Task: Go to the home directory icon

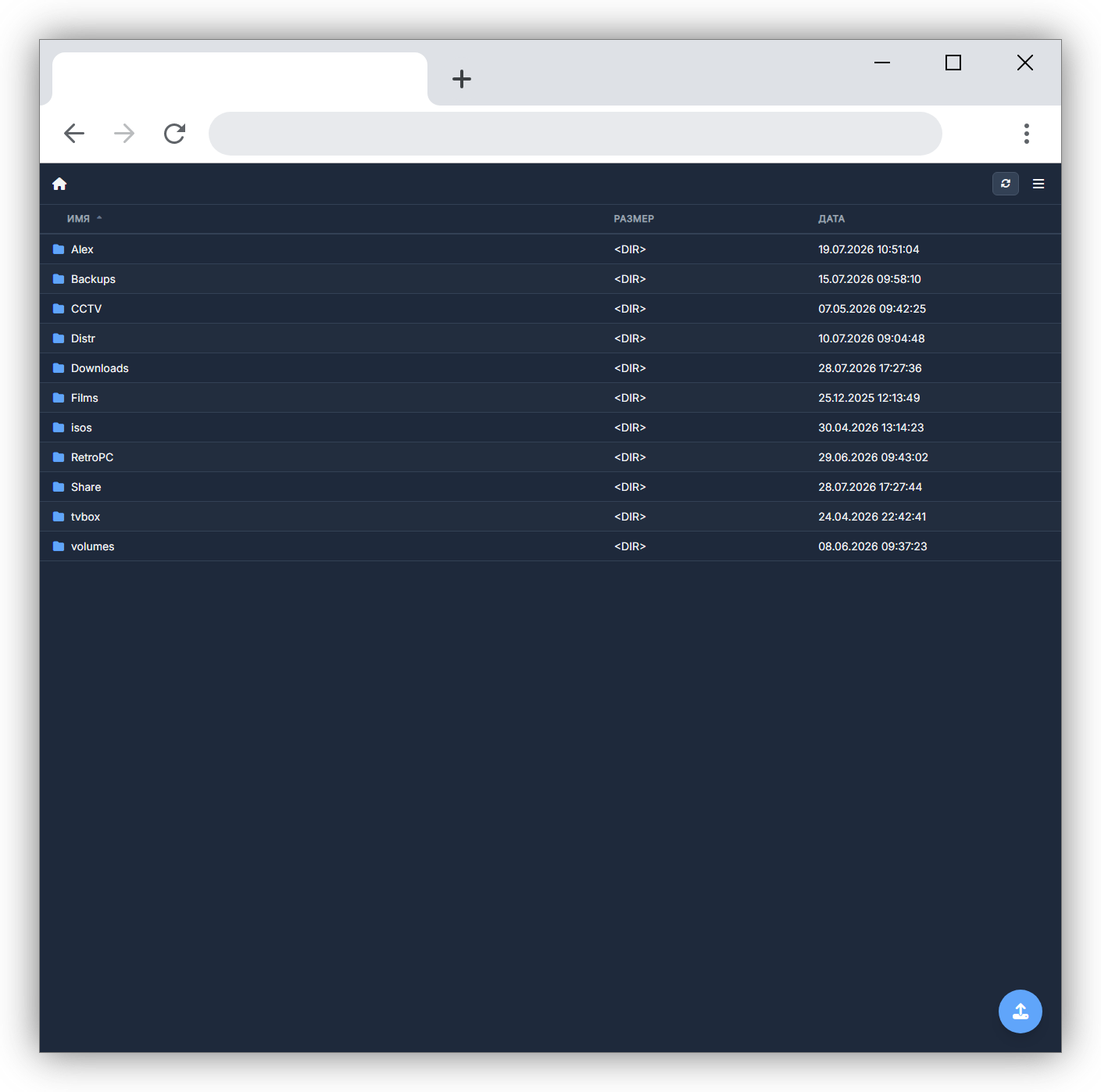Action: pos(59,184)
